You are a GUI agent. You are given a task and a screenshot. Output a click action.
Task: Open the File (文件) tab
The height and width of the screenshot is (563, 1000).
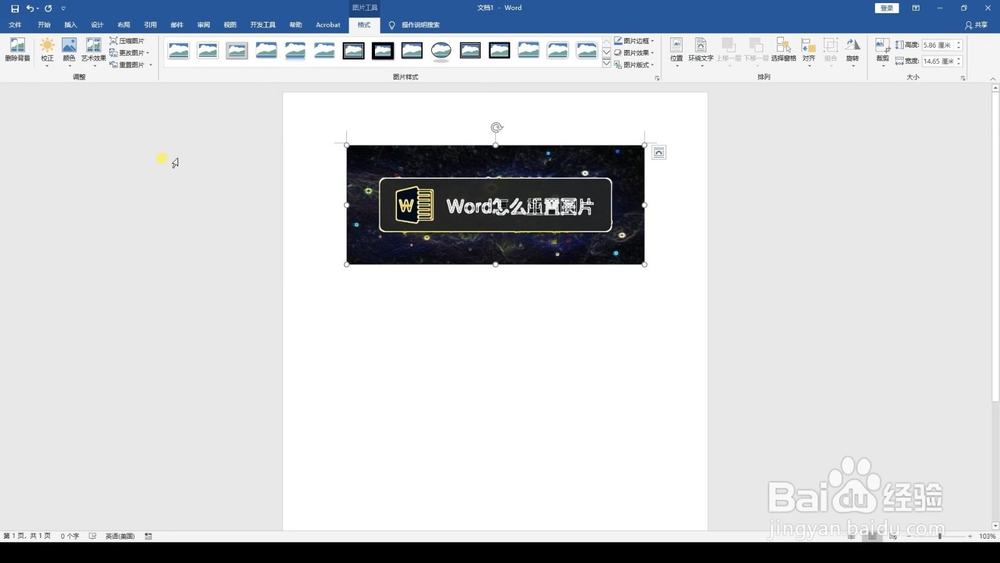15,25
